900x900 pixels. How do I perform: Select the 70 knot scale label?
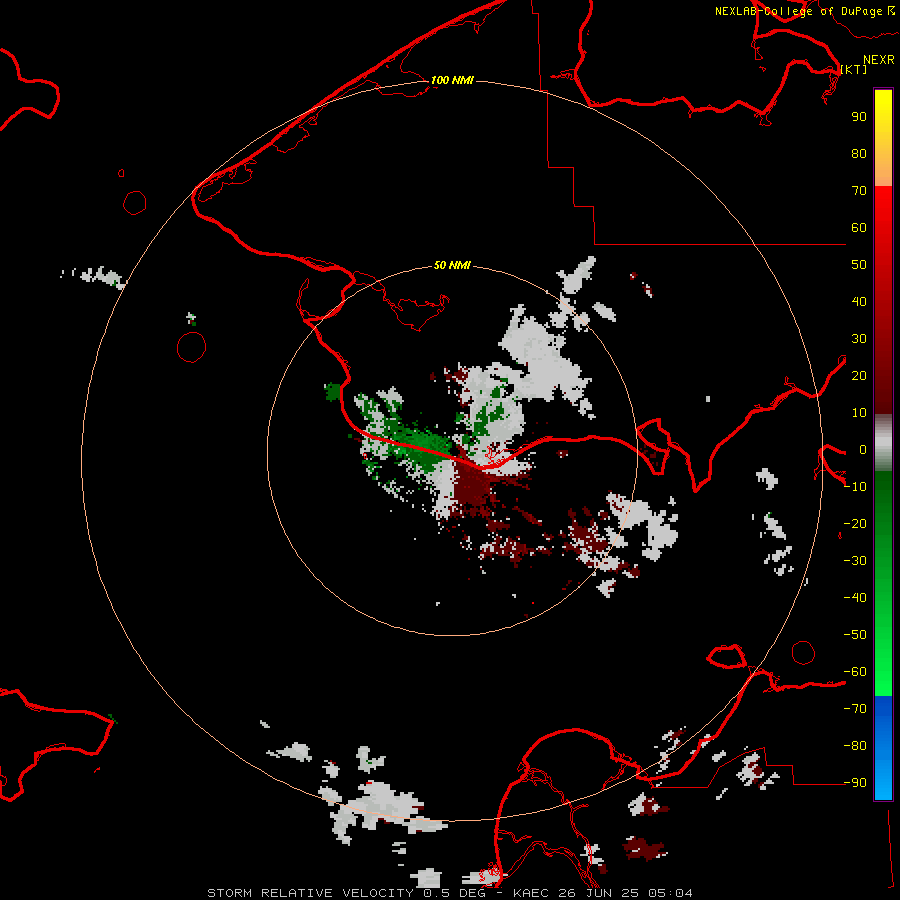click(x=859, y=191)
